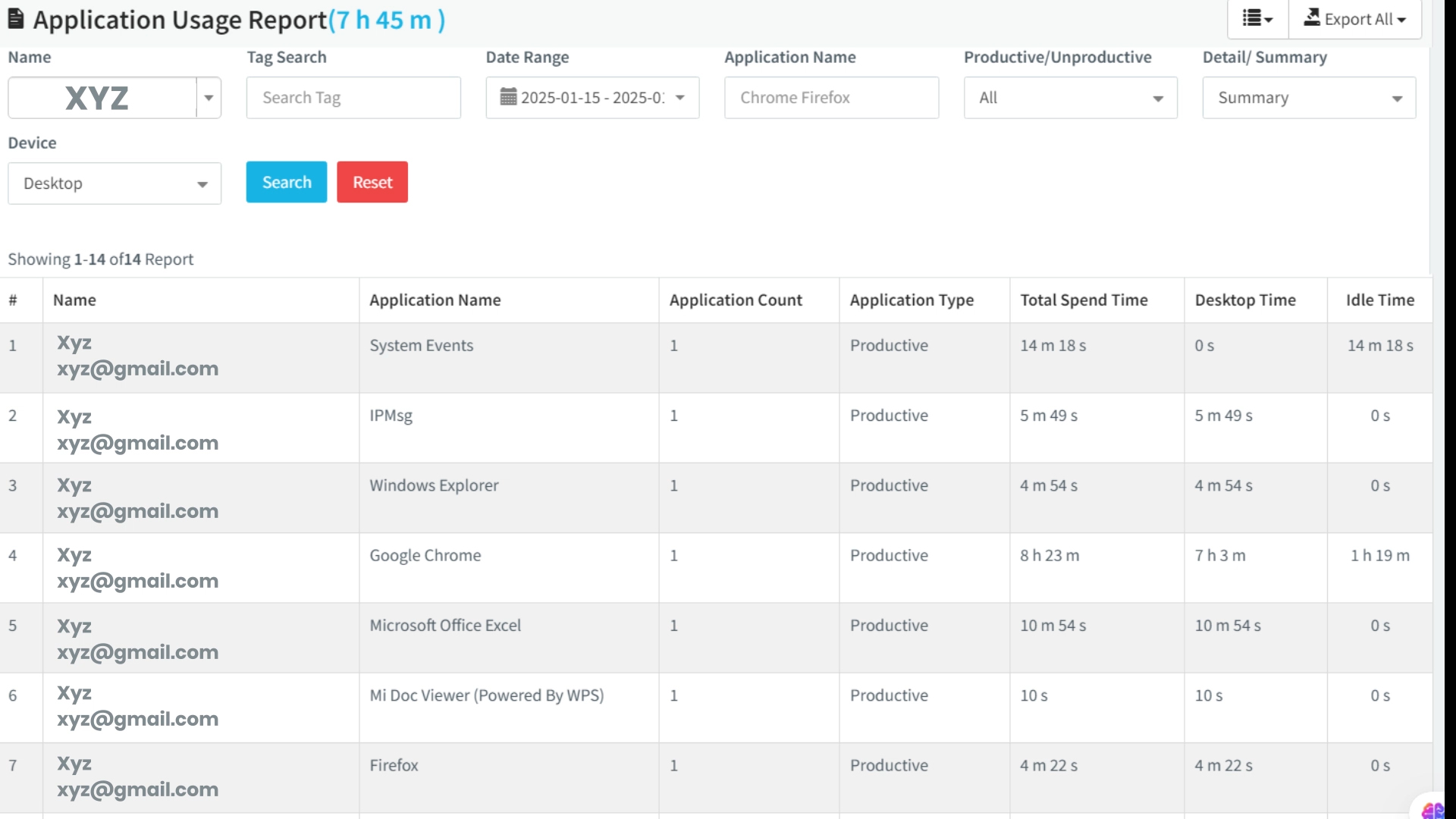Click the Application Name input field
Image resolution: width=1456 pixels, height=819 pixels.
tap(831, 98)
